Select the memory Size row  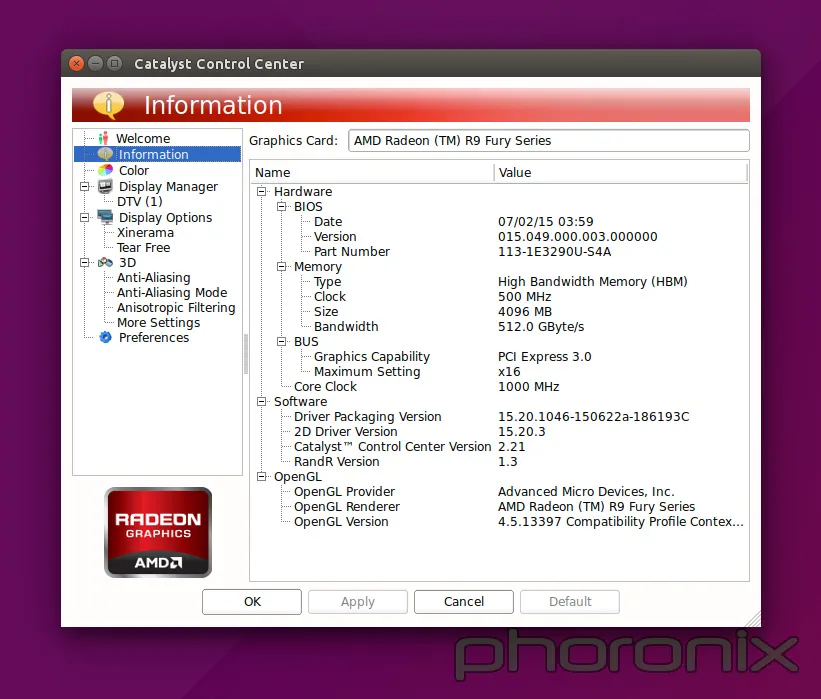pos(500,312)
